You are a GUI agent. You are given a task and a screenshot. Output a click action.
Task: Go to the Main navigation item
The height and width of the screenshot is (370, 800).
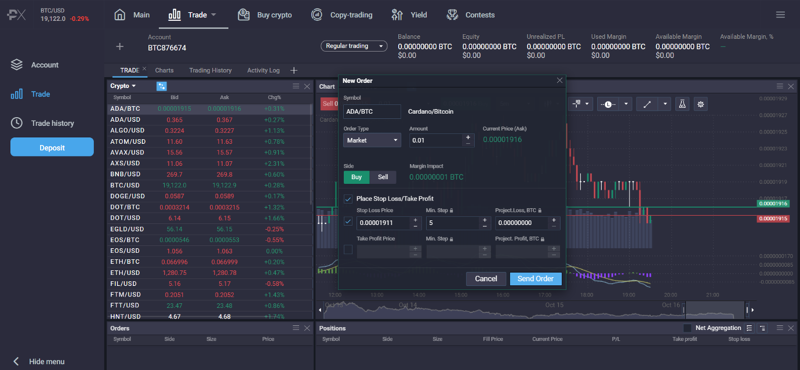pyautogui.click(x=132, y=15)
